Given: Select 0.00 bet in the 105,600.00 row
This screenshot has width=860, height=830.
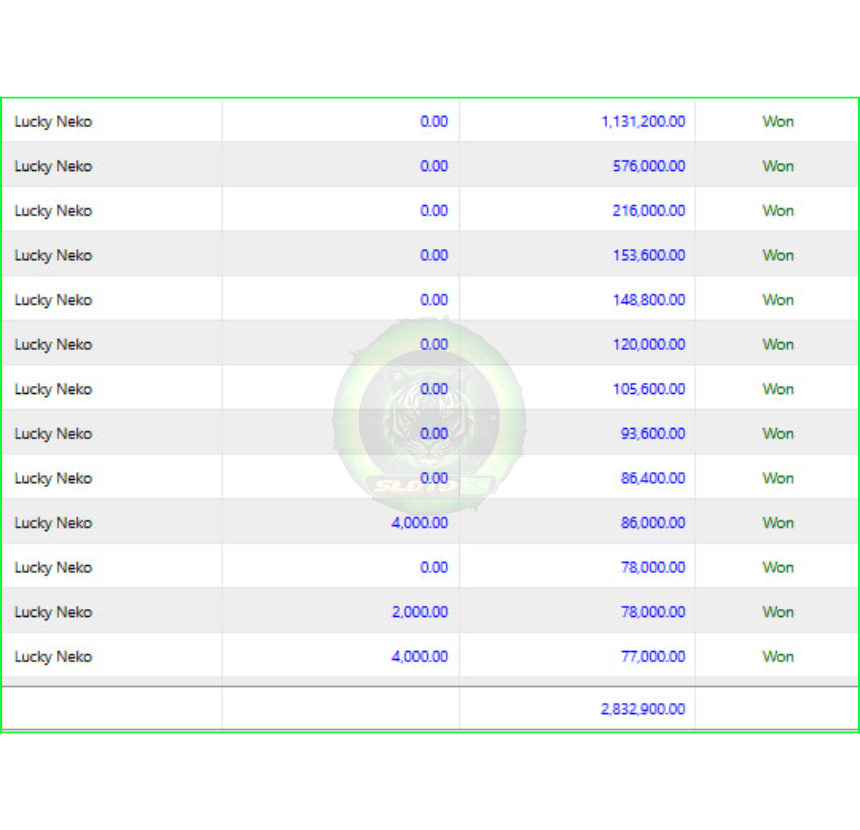Looking at the screenshot, I should [434, 389].
